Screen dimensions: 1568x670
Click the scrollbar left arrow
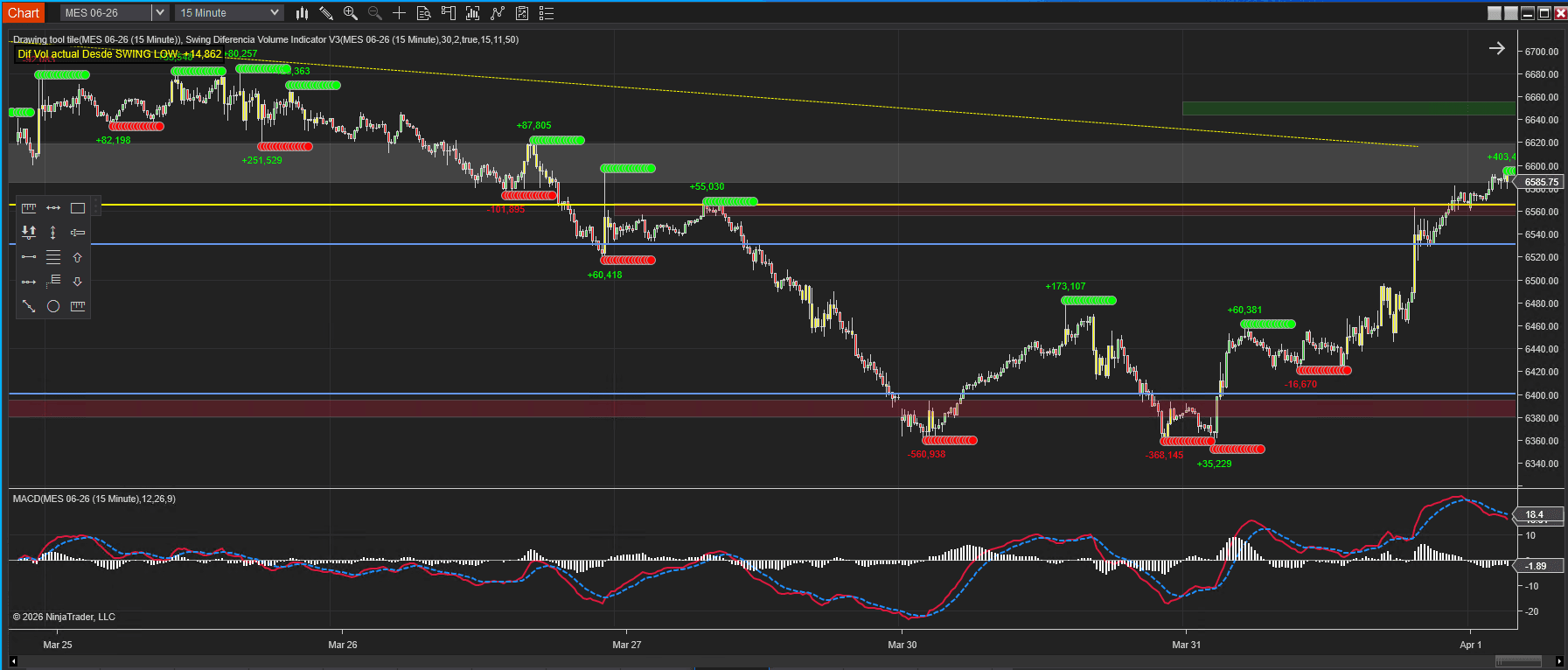tap(12, 661)
